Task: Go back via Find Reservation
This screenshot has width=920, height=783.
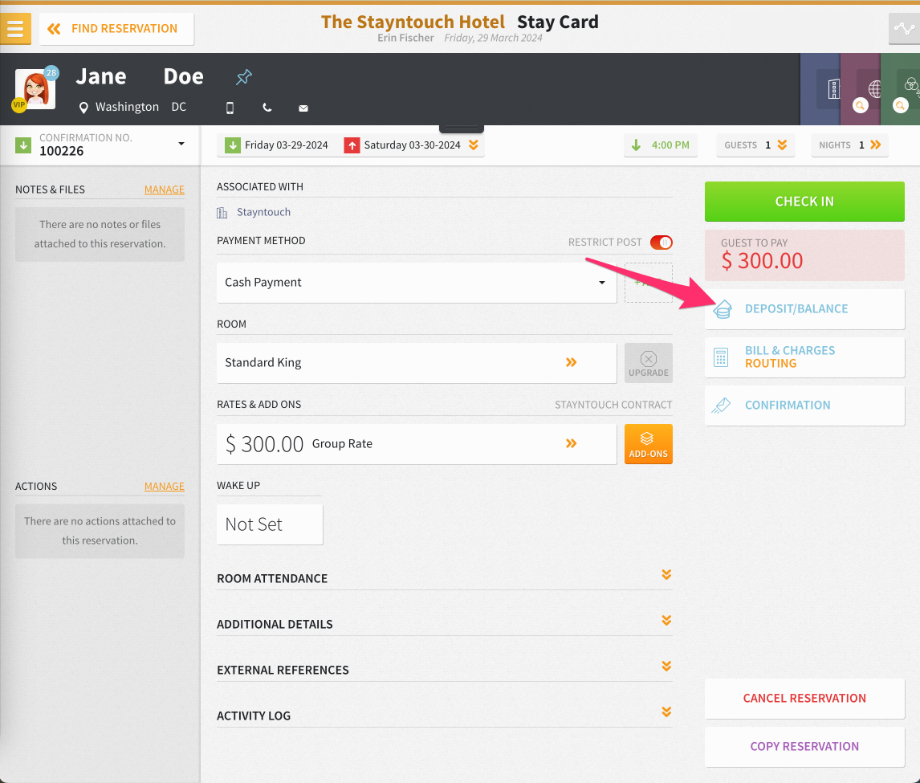Action: point(116,29)
